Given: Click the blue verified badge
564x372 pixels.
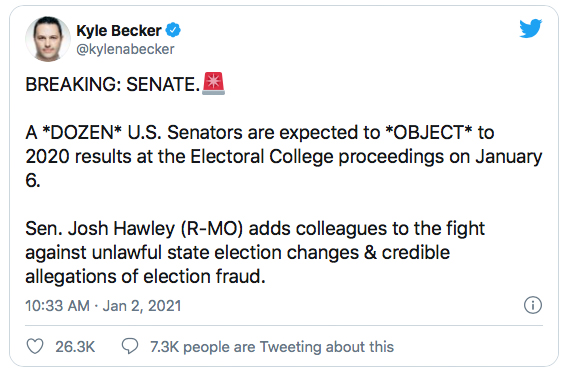Looking at the screenshot, I should tap(173, 30).
